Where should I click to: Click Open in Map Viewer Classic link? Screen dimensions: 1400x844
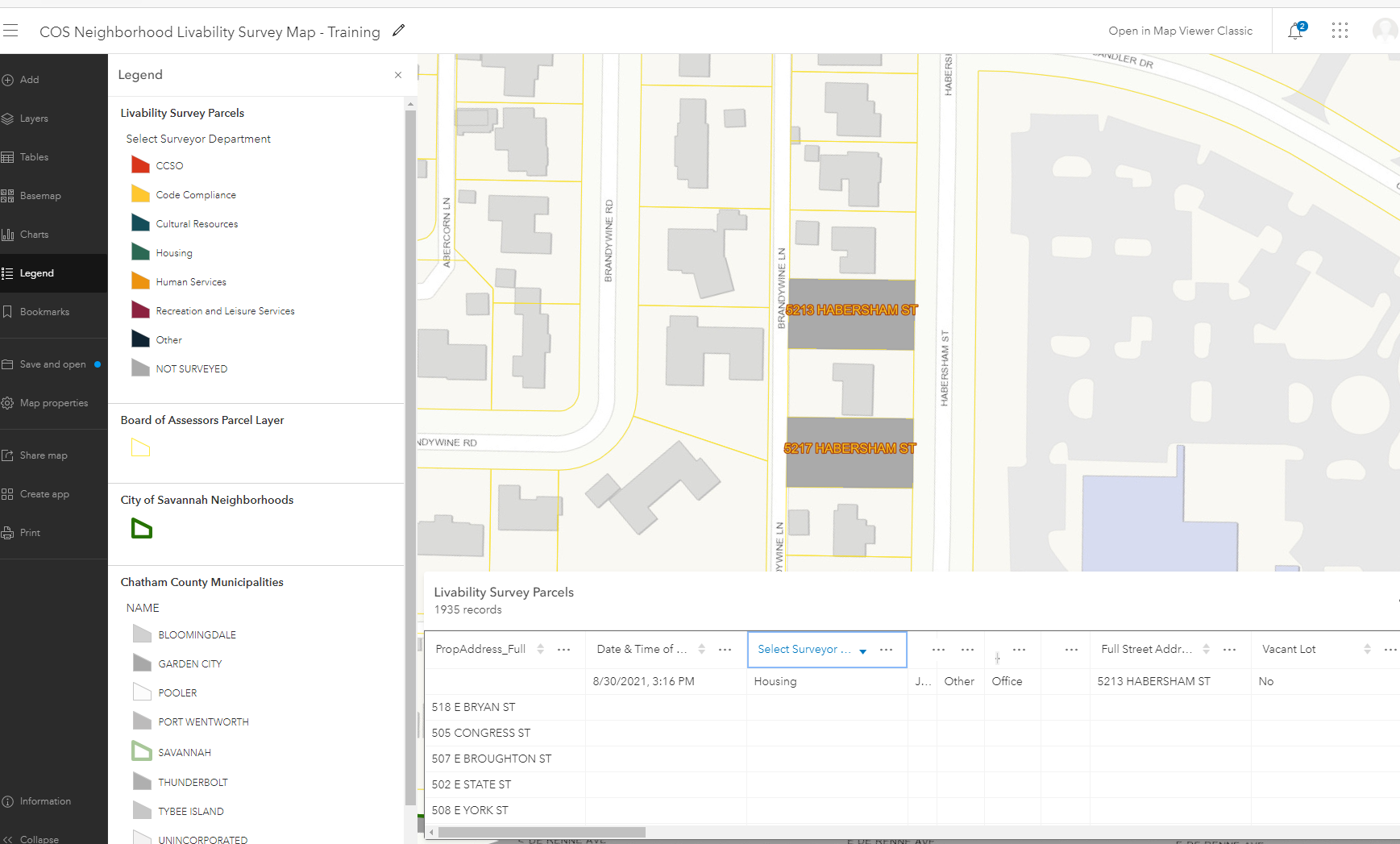[1181, 31]
